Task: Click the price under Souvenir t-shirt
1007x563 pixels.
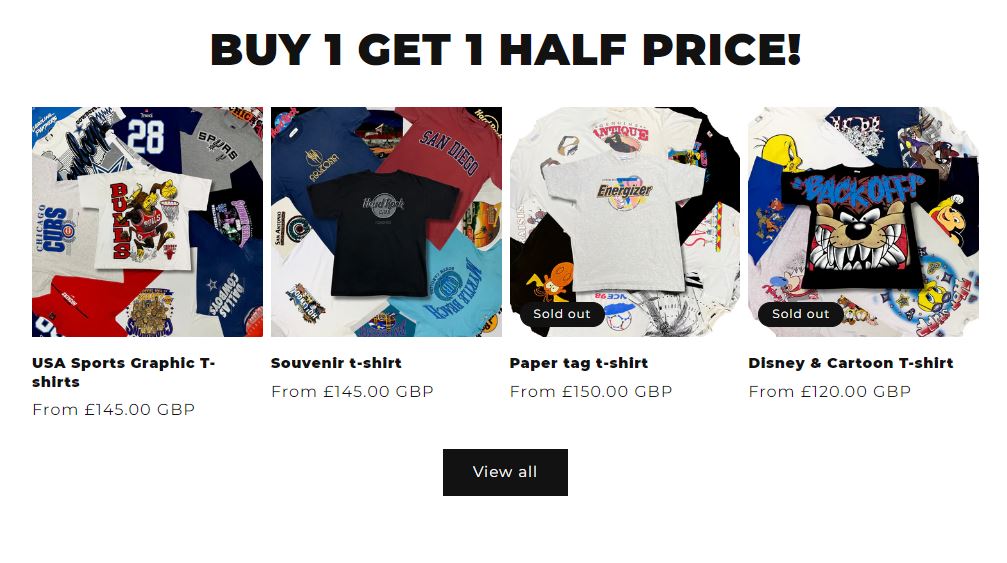Action: click(x=352, y=392)
